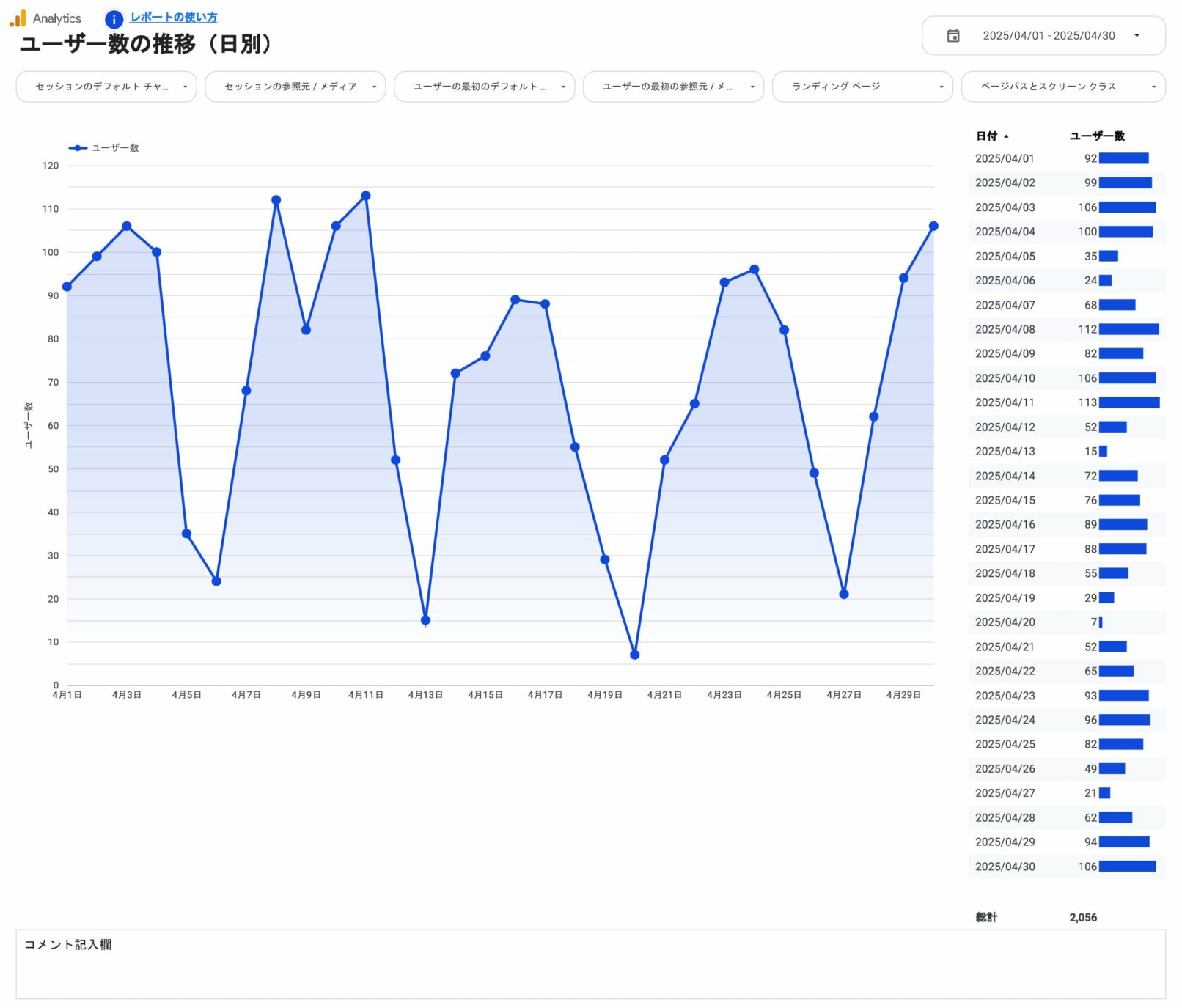Click the chart data point at 113 peak

(x=366, y=196)
